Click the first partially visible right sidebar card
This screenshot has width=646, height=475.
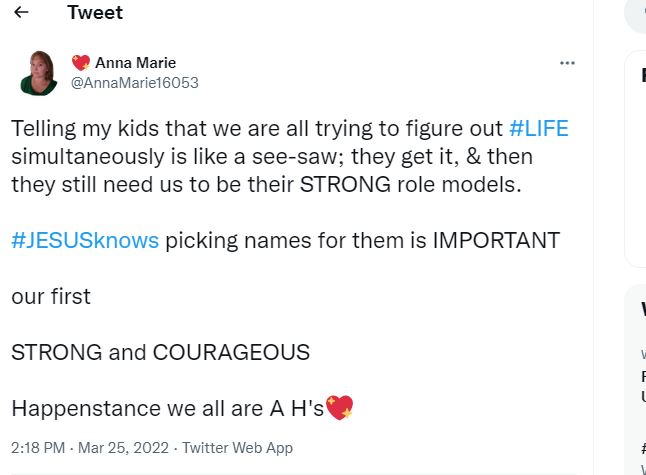point(636,160)
